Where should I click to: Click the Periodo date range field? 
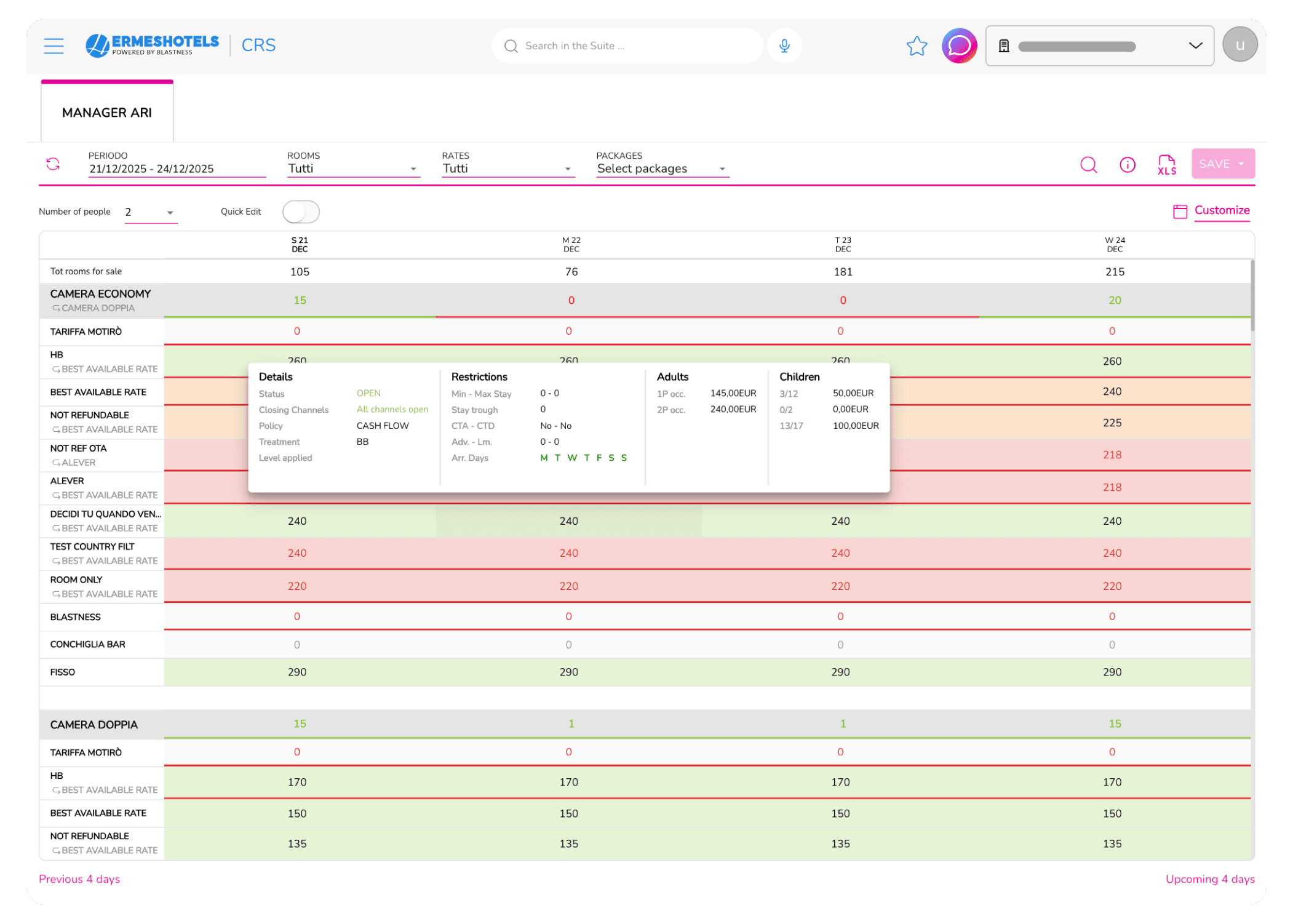[x=176, y=169]
